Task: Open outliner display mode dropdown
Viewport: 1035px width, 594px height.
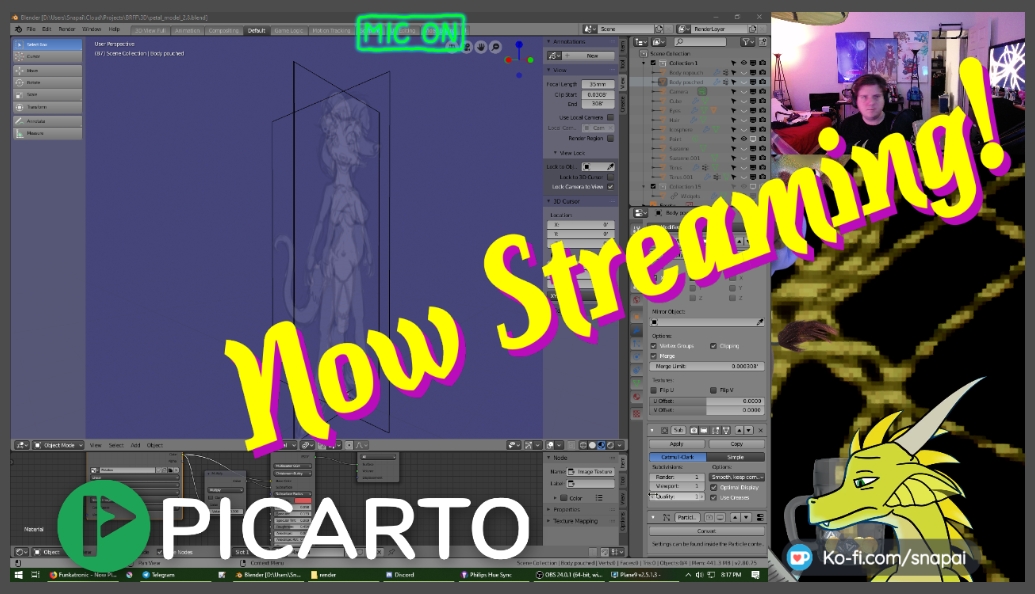Action: (640, 42)
